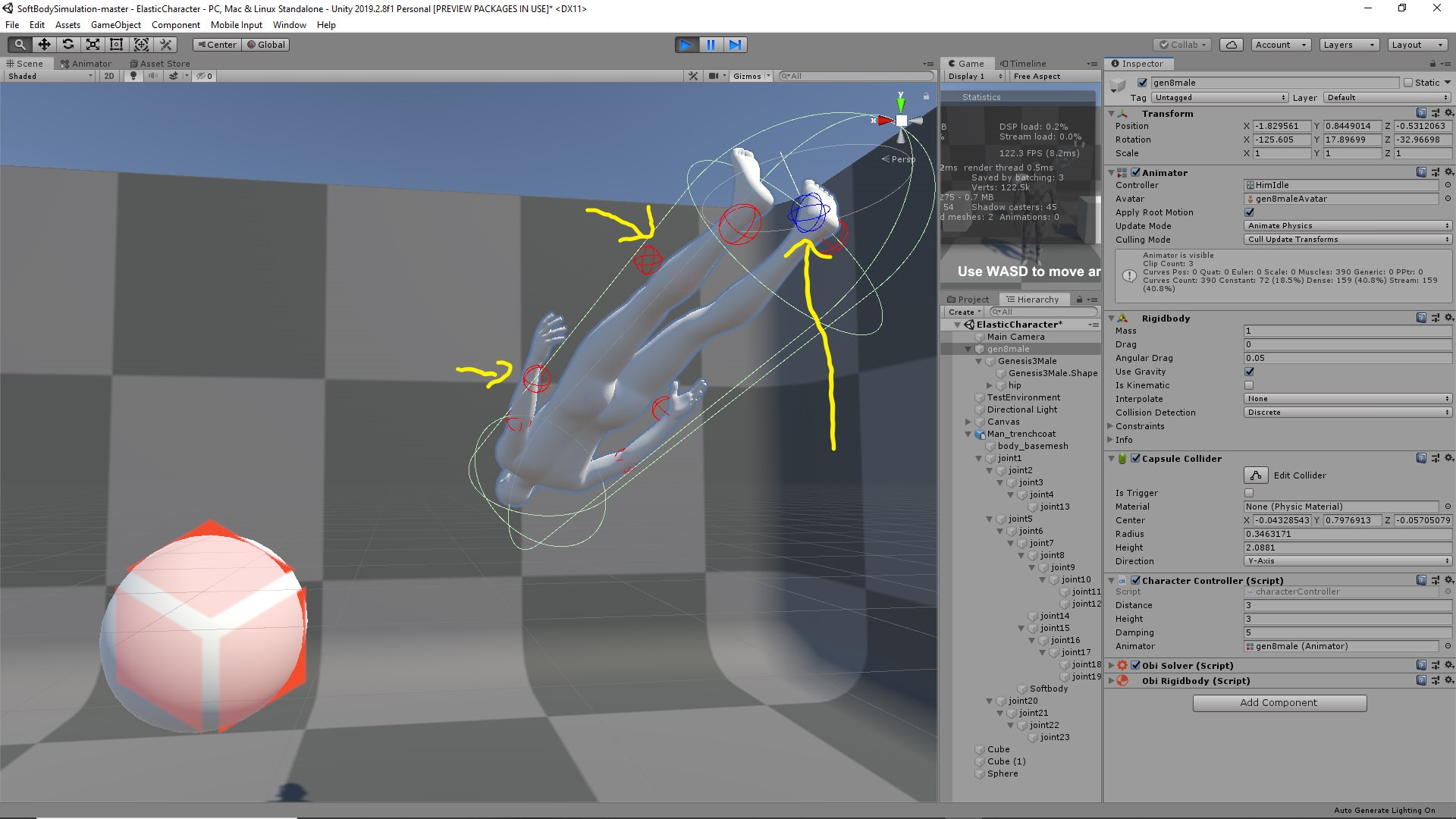Viewport: 1456px width, 819px height.
Task: Open the scene Gizmos menu
Action: click(750, 76)
